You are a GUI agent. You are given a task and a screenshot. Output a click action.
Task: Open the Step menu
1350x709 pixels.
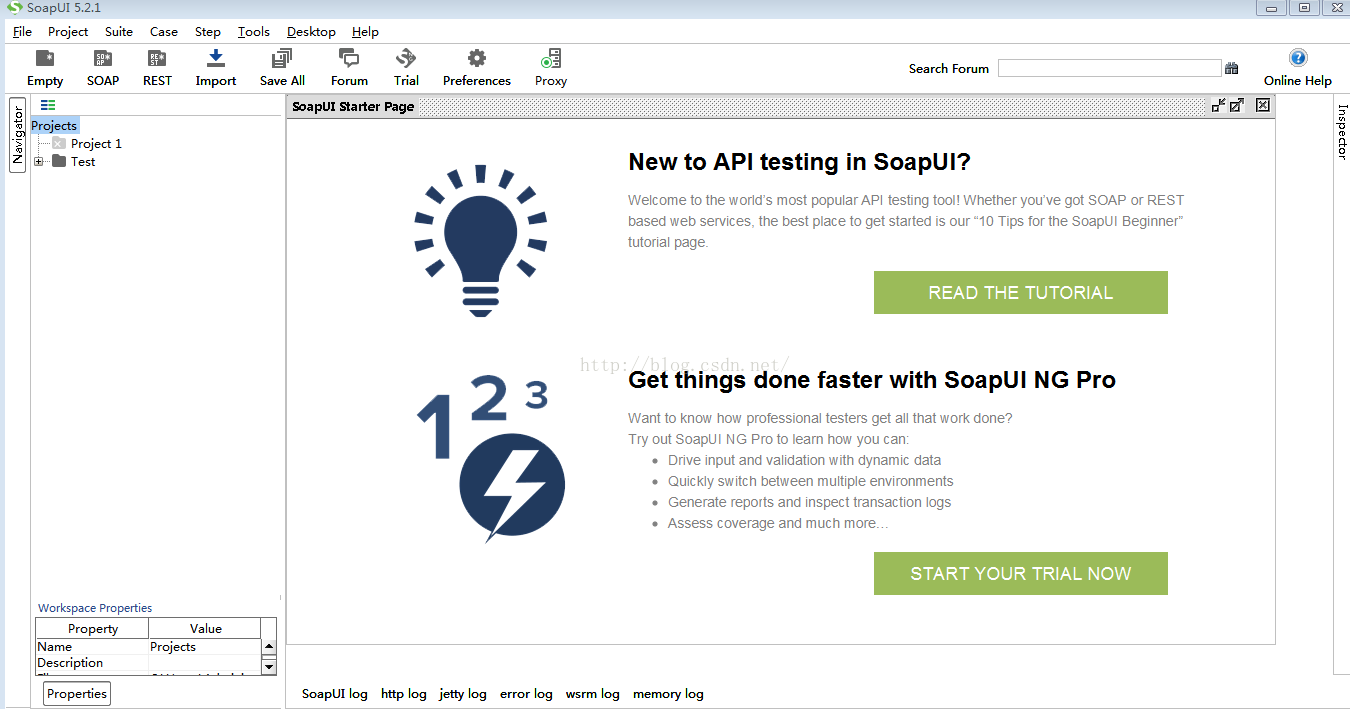pos(208,31)
